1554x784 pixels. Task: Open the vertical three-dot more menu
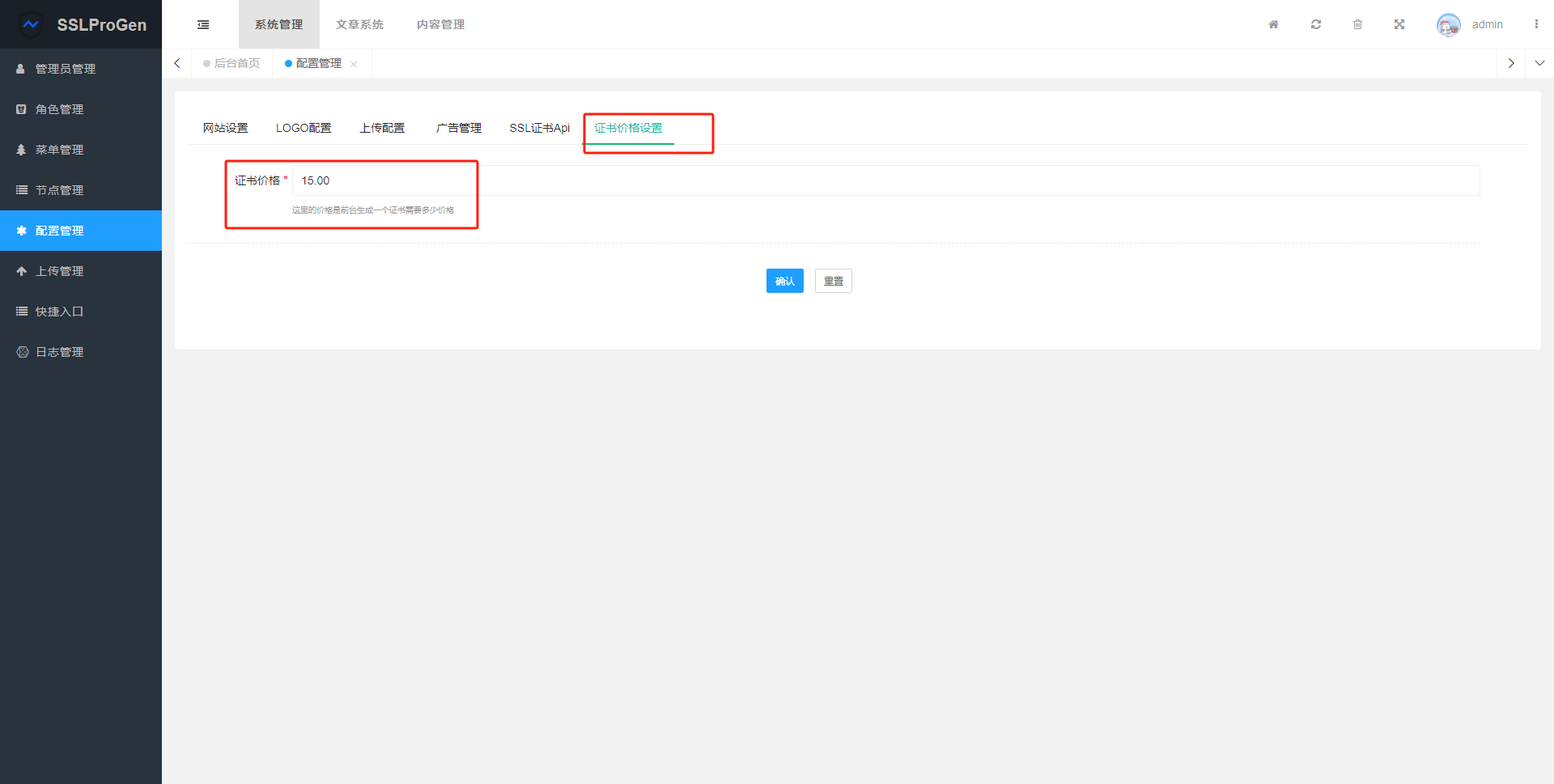(1535, 24)
